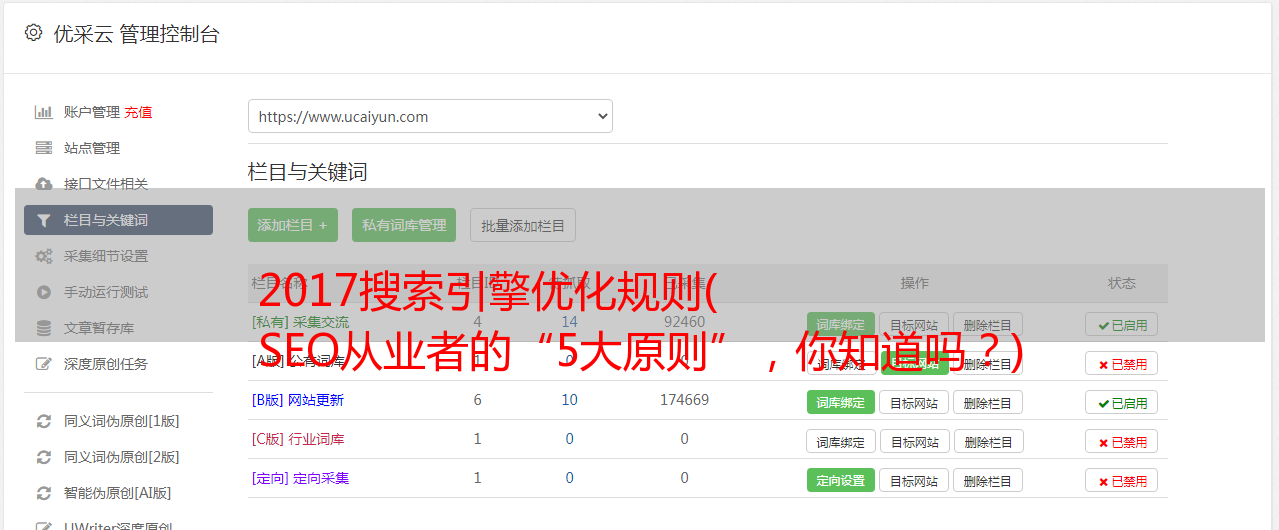Viewport: 1279px width, 530px height.
Task: Click 目标网站 in the 网站更新 row
Action: click(x=914, y=402)
